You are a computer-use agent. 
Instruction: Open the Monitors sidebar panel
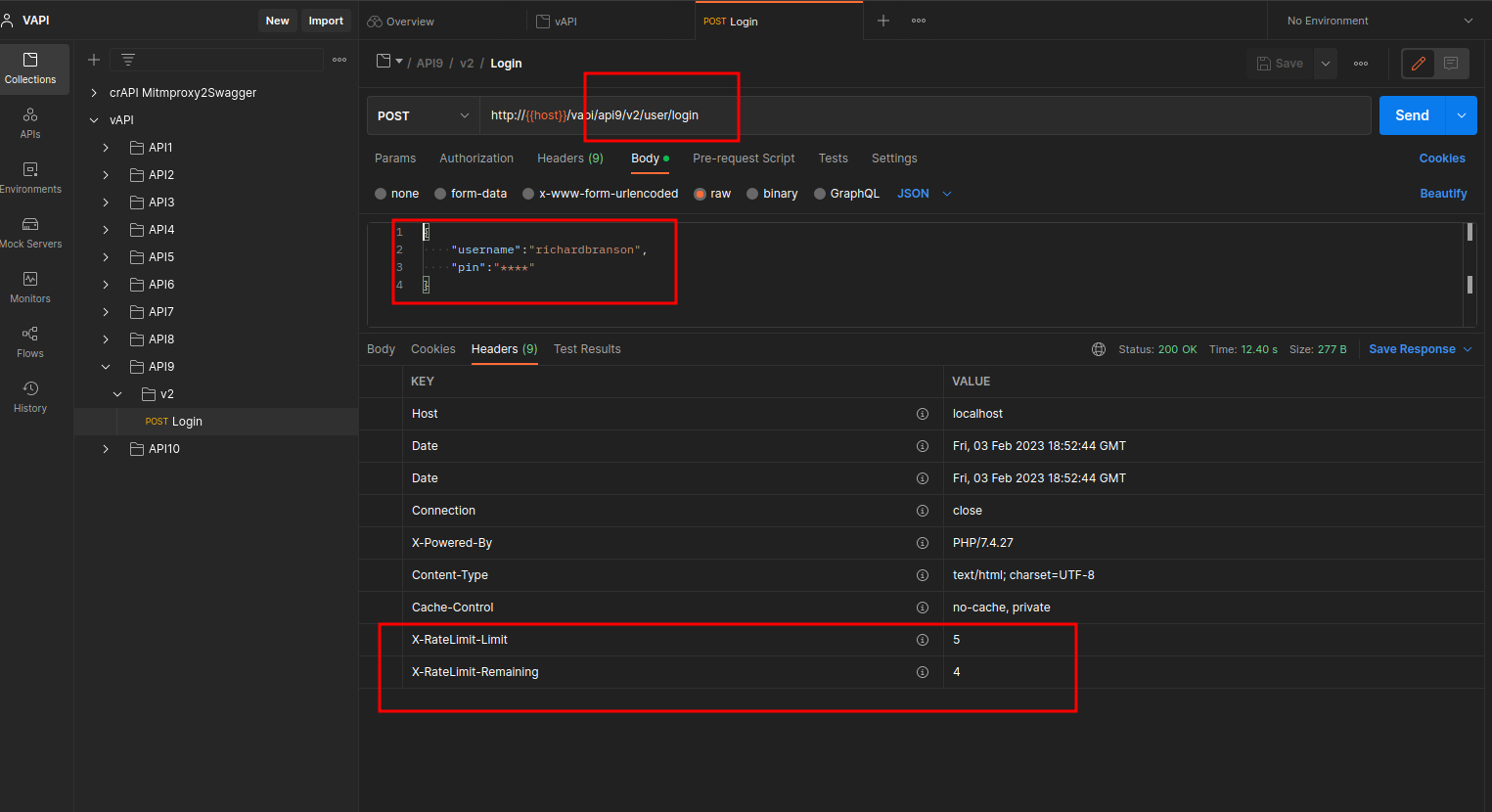tap(30, 288)
